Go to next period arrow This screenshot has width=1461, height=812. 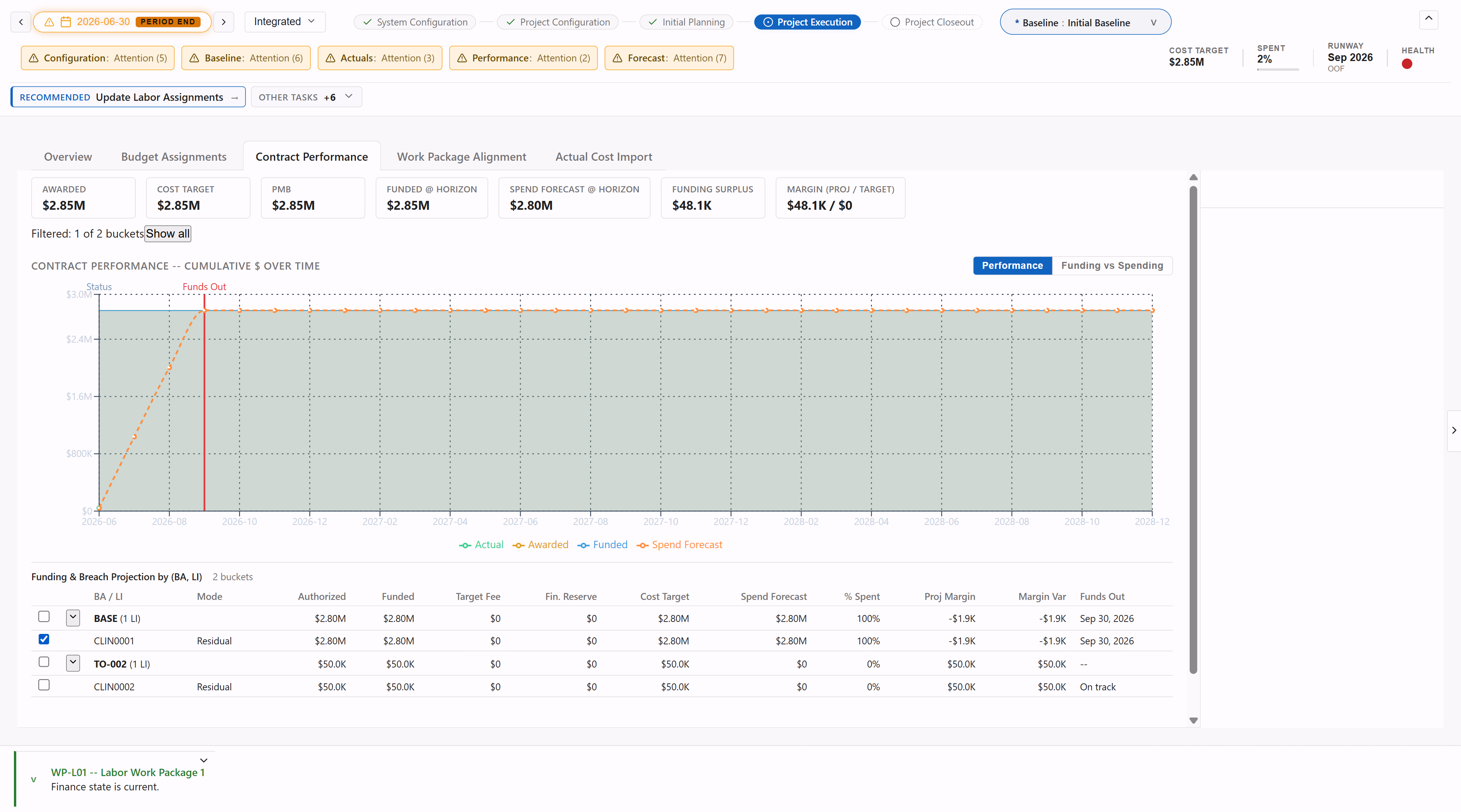[x=223, y=22]
